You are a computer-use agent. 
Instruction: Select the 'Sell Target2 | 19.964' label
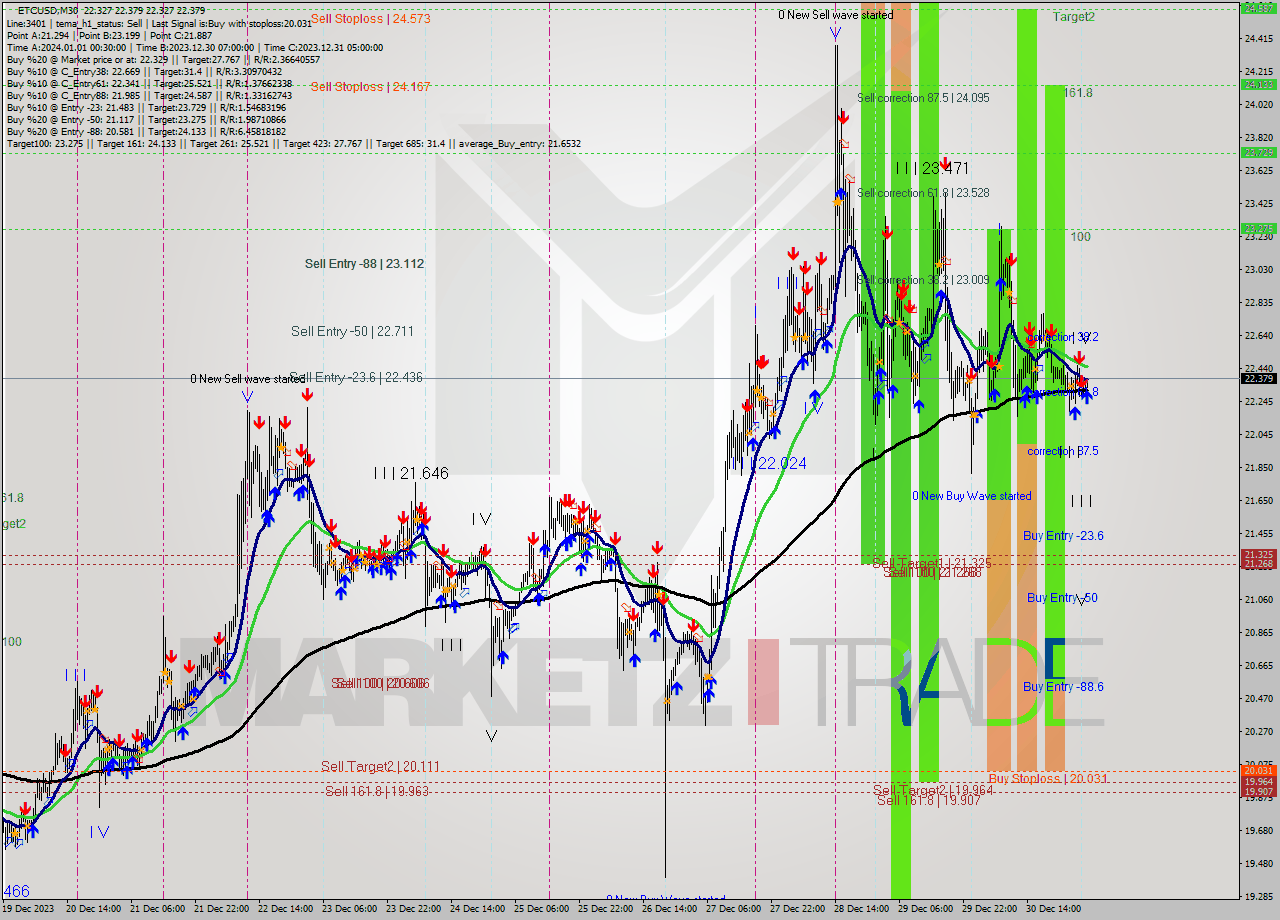(x=933, y=790)
